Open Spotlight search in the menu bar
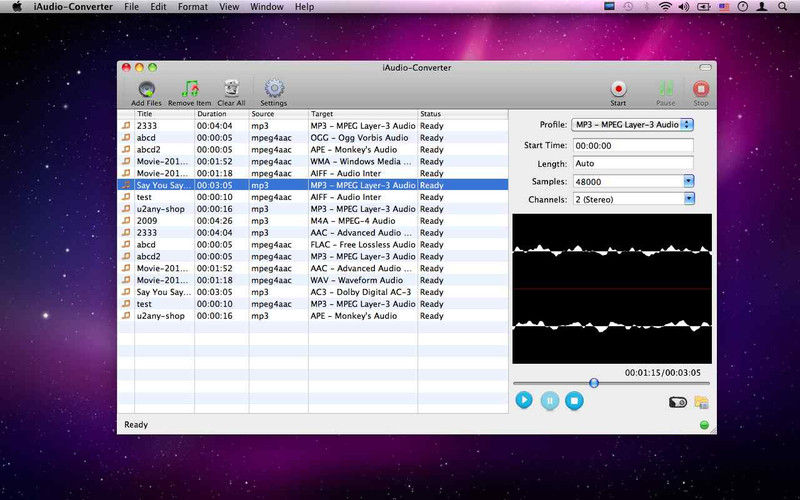The width and height of the screenshot is (800, 500). tap(782, 7)
